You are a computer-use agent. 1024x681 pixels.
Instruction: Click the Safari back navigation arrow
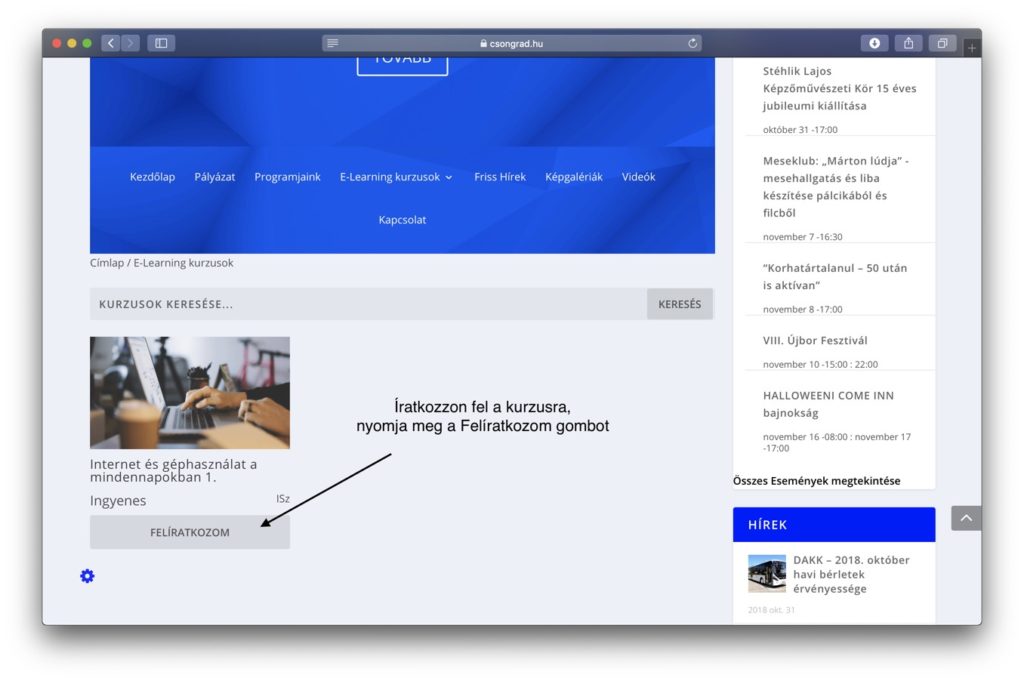[110, 43]
